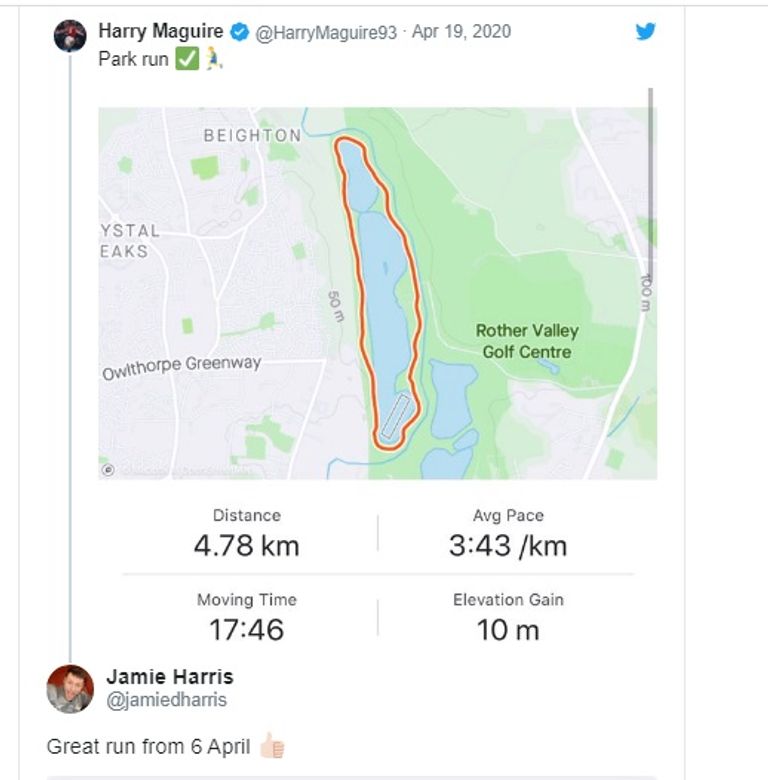
Task: Click the runner emoji after Park run
Action: coord(213,59)
